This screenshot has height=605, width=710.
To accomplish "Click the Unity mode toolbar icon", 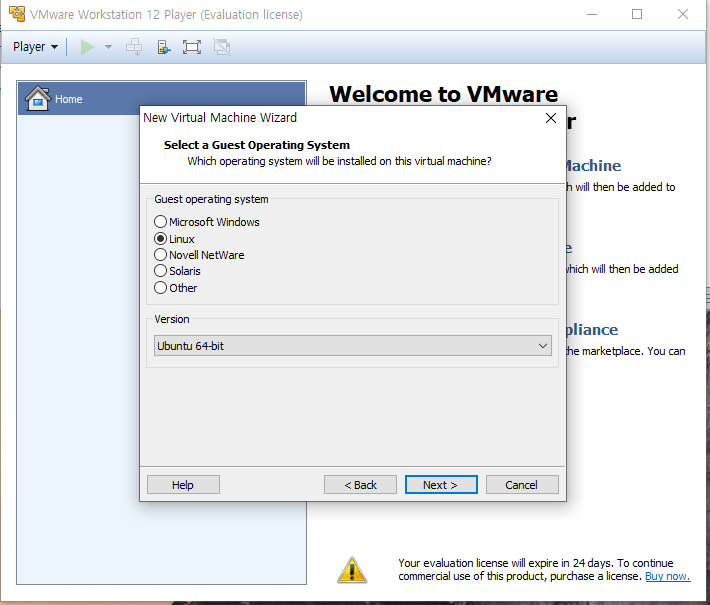I will coord(222,47).
